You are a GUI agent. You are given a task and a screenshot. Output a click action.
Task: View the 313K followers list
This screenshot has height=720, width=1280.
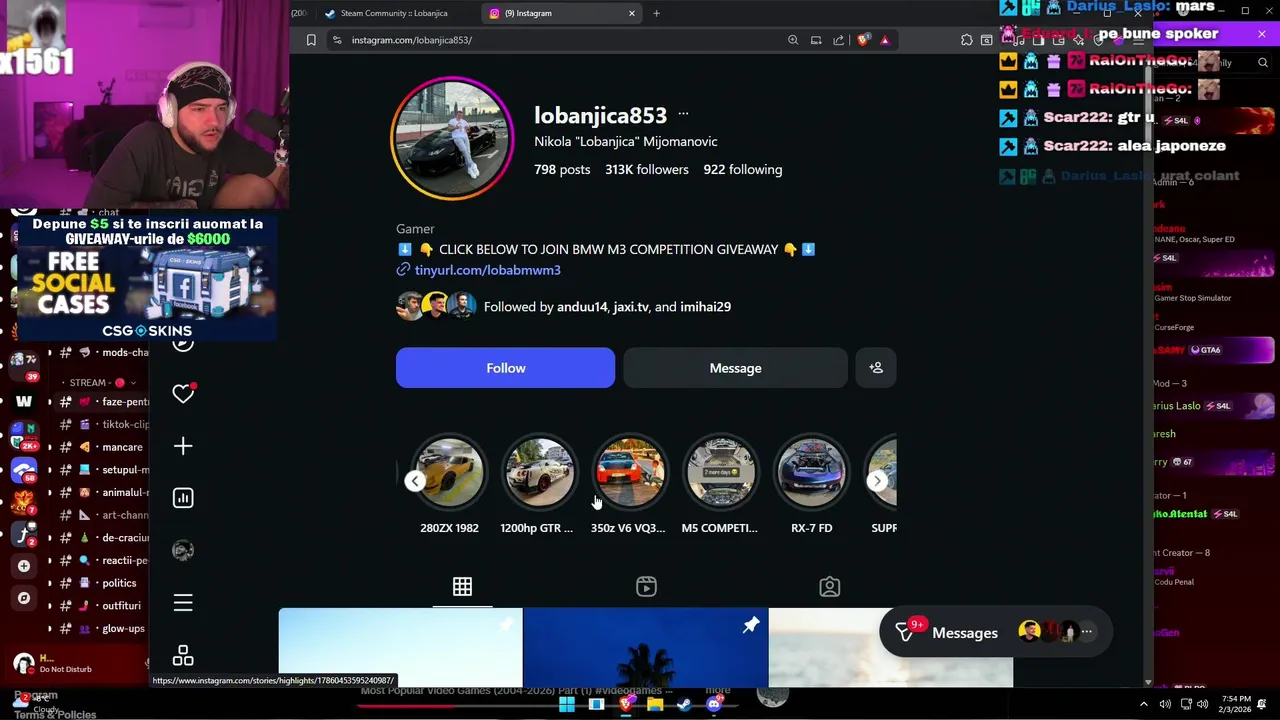[646, 169]
